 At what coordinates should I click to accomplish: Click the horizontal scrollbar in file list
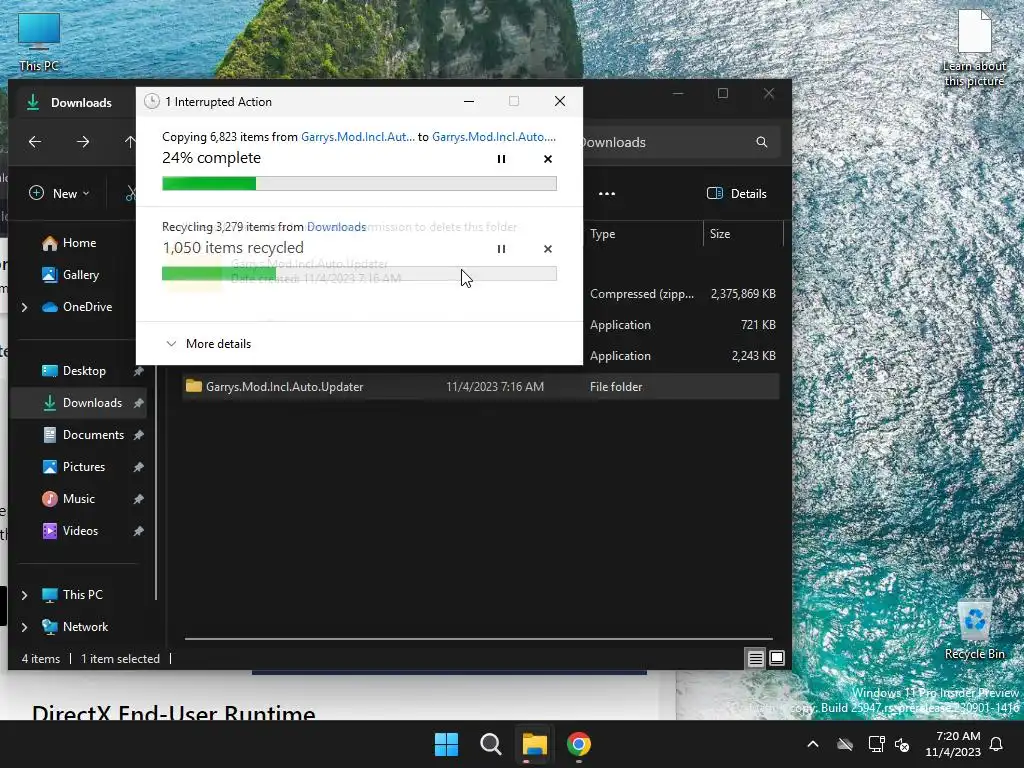click(x=479, y=639)
